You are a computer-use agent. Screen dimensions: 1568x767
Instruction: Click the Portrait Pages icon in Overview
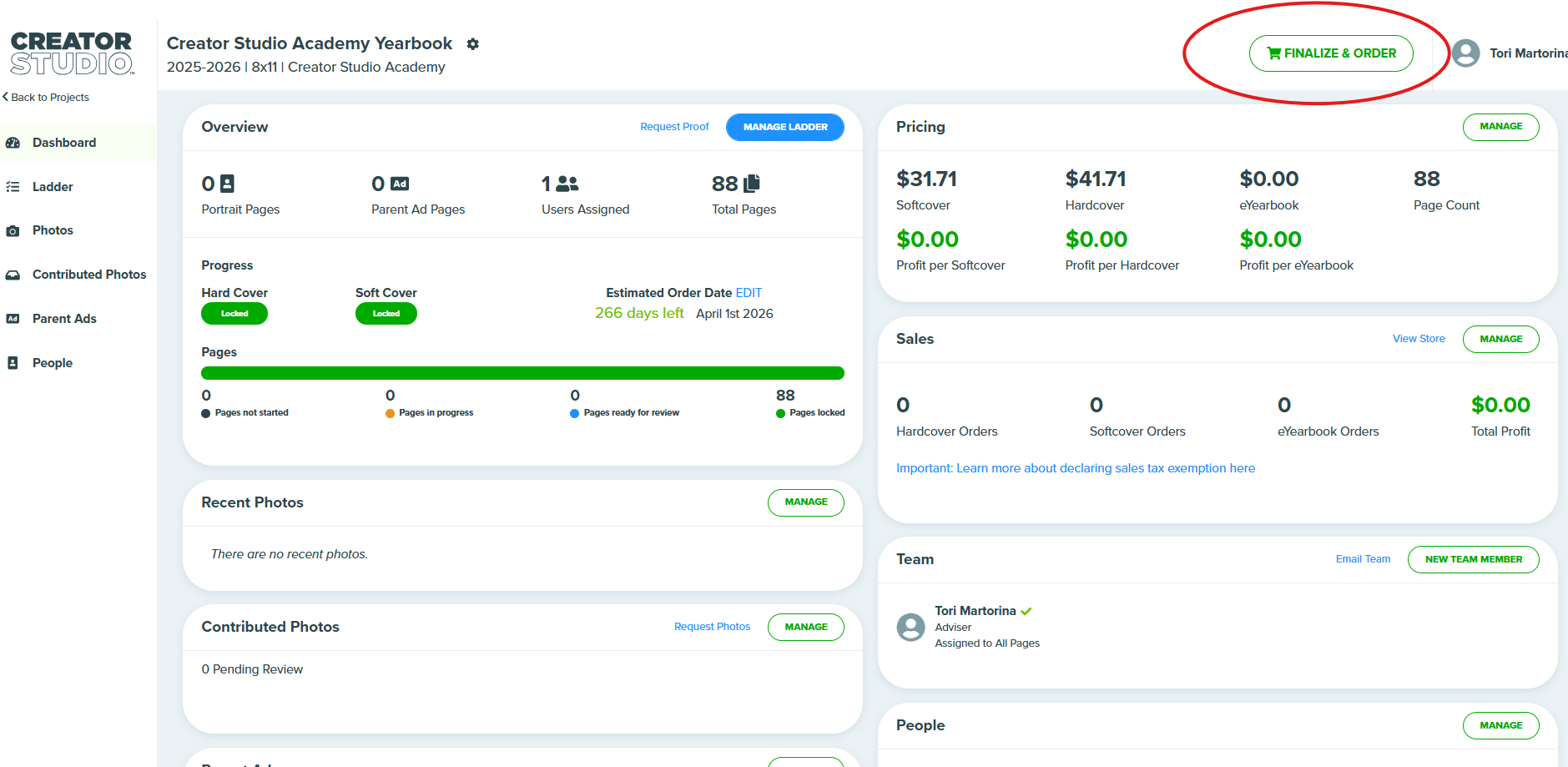227,184
